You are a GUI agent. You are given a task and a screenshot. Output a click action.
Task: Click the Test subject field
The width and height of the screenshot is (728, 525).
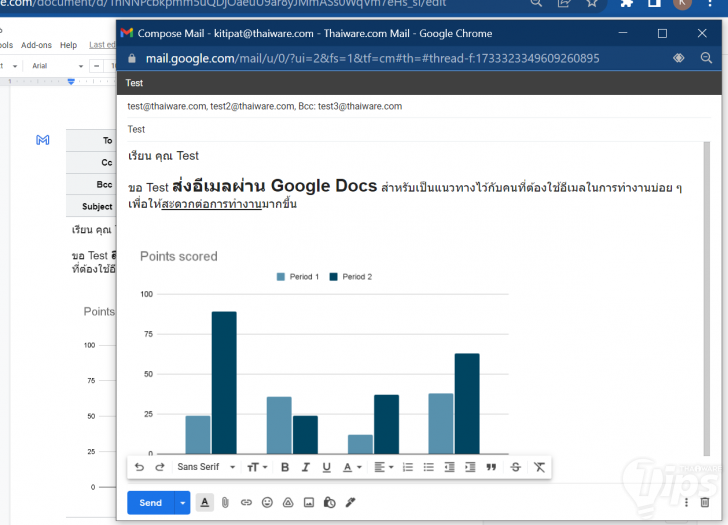point(418,130)
